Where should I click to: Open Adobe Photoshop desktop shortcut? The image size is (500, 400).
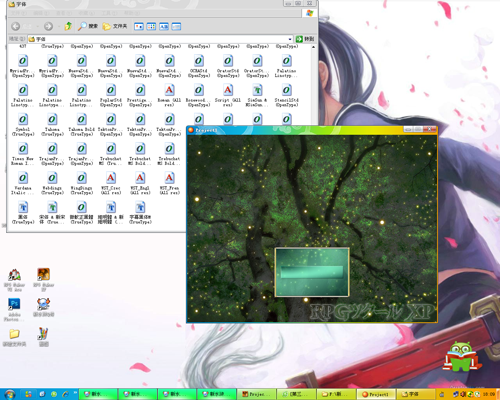14,310
